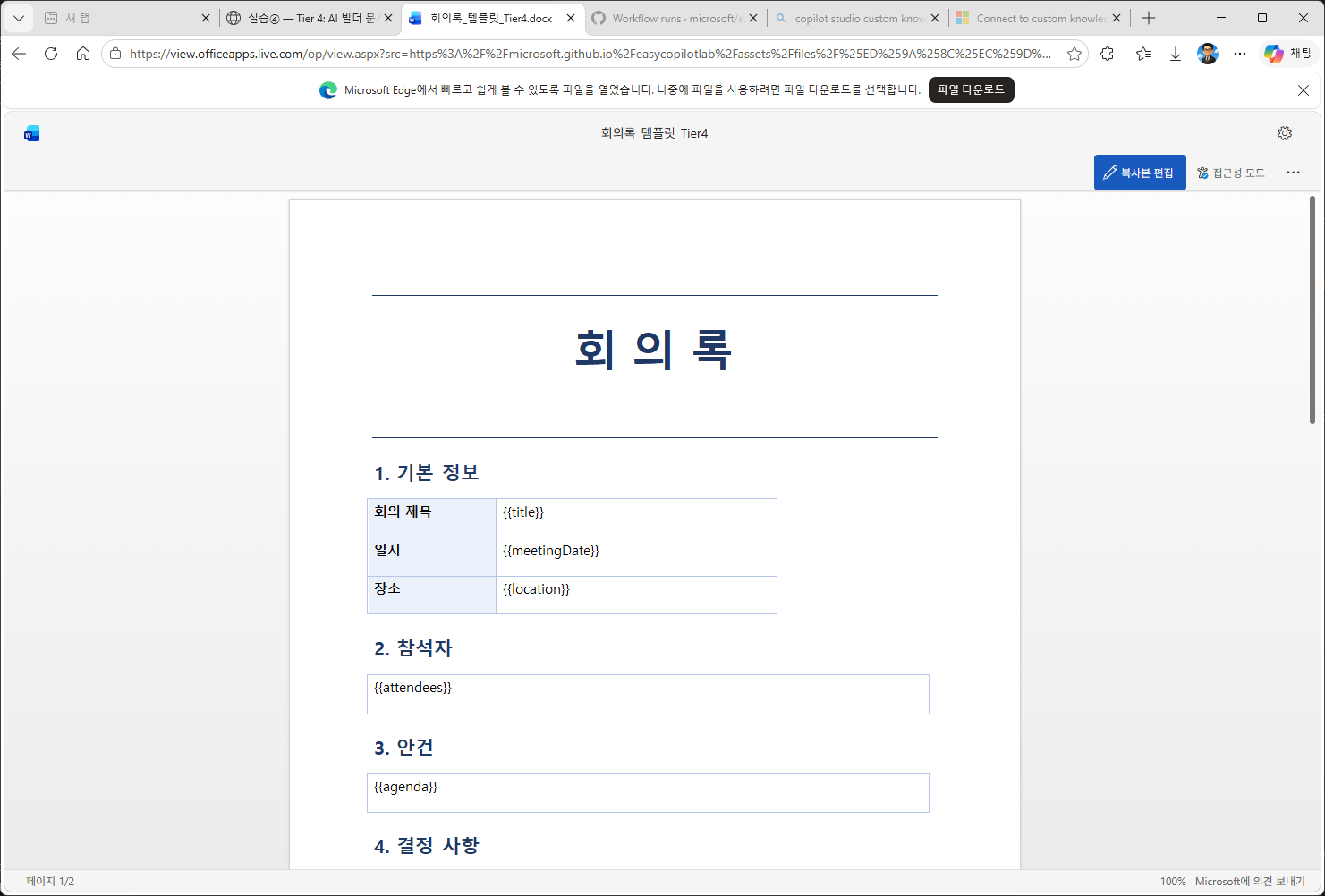
Task: View site information lock icon
Action: point(115,54)
